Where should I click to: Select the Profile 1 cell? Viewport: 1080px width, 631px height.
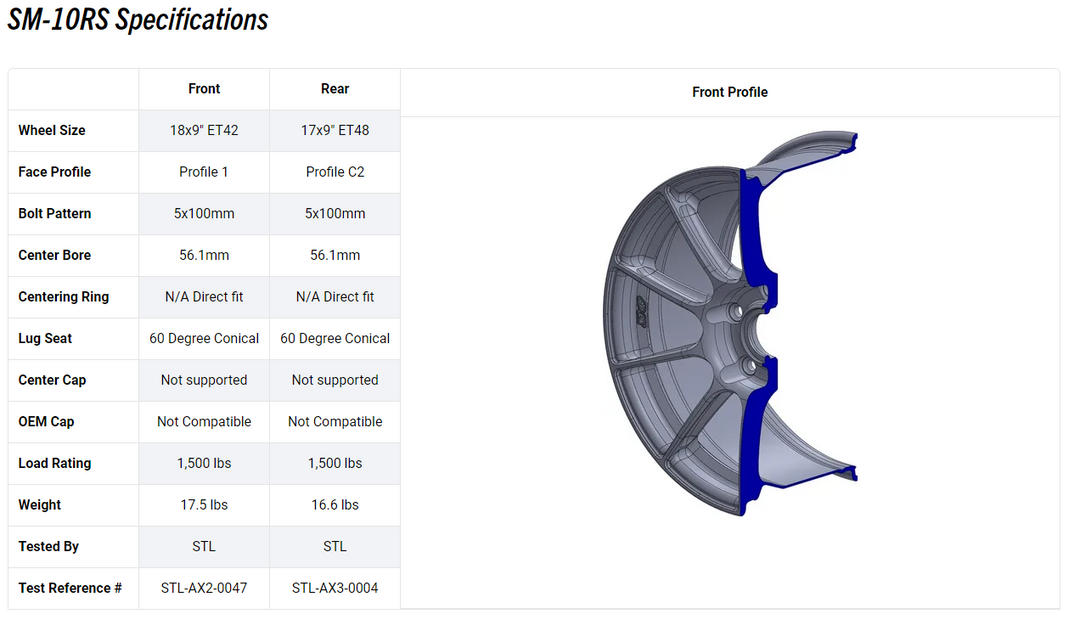[203, 172]
